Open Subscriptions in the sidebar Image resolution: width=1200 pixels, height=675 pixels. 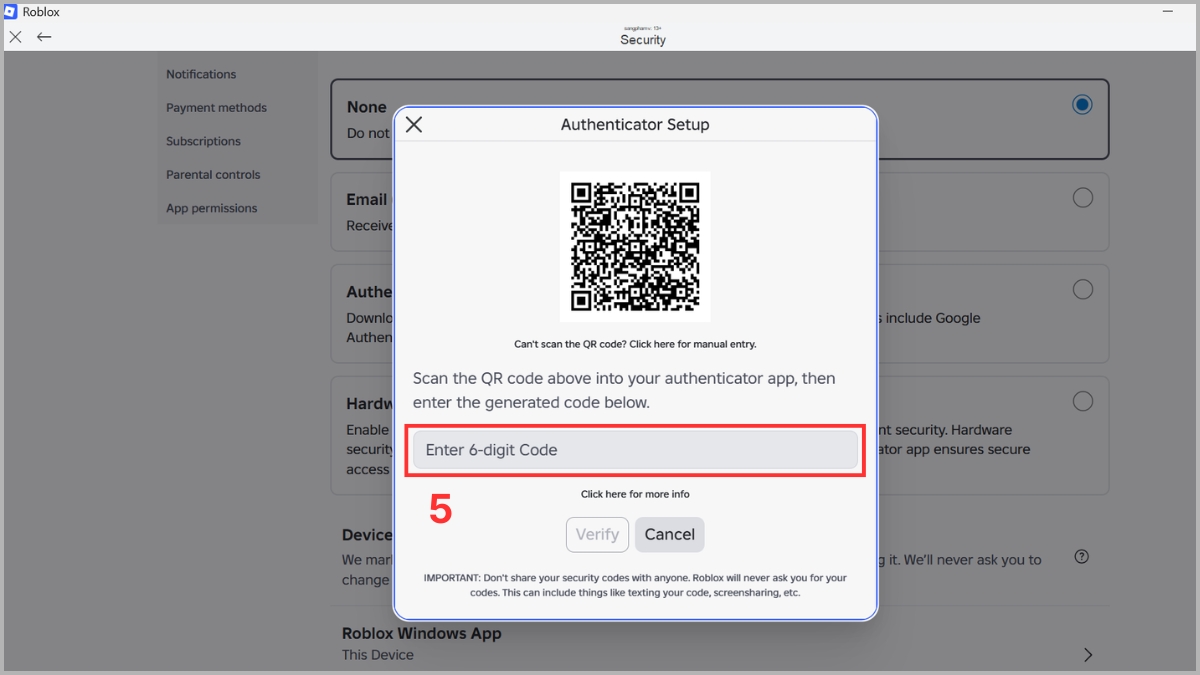(x=203, y=141)
